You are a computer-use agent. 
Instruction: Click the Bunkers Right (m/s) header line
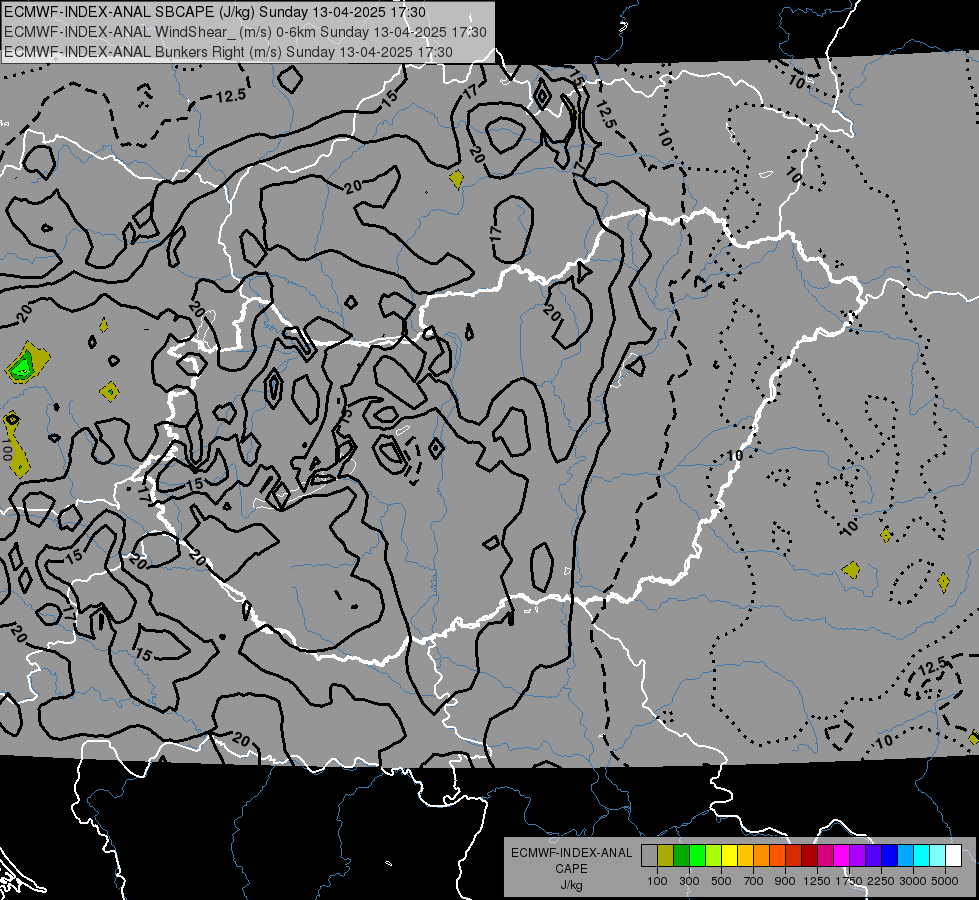click(229, 52)
